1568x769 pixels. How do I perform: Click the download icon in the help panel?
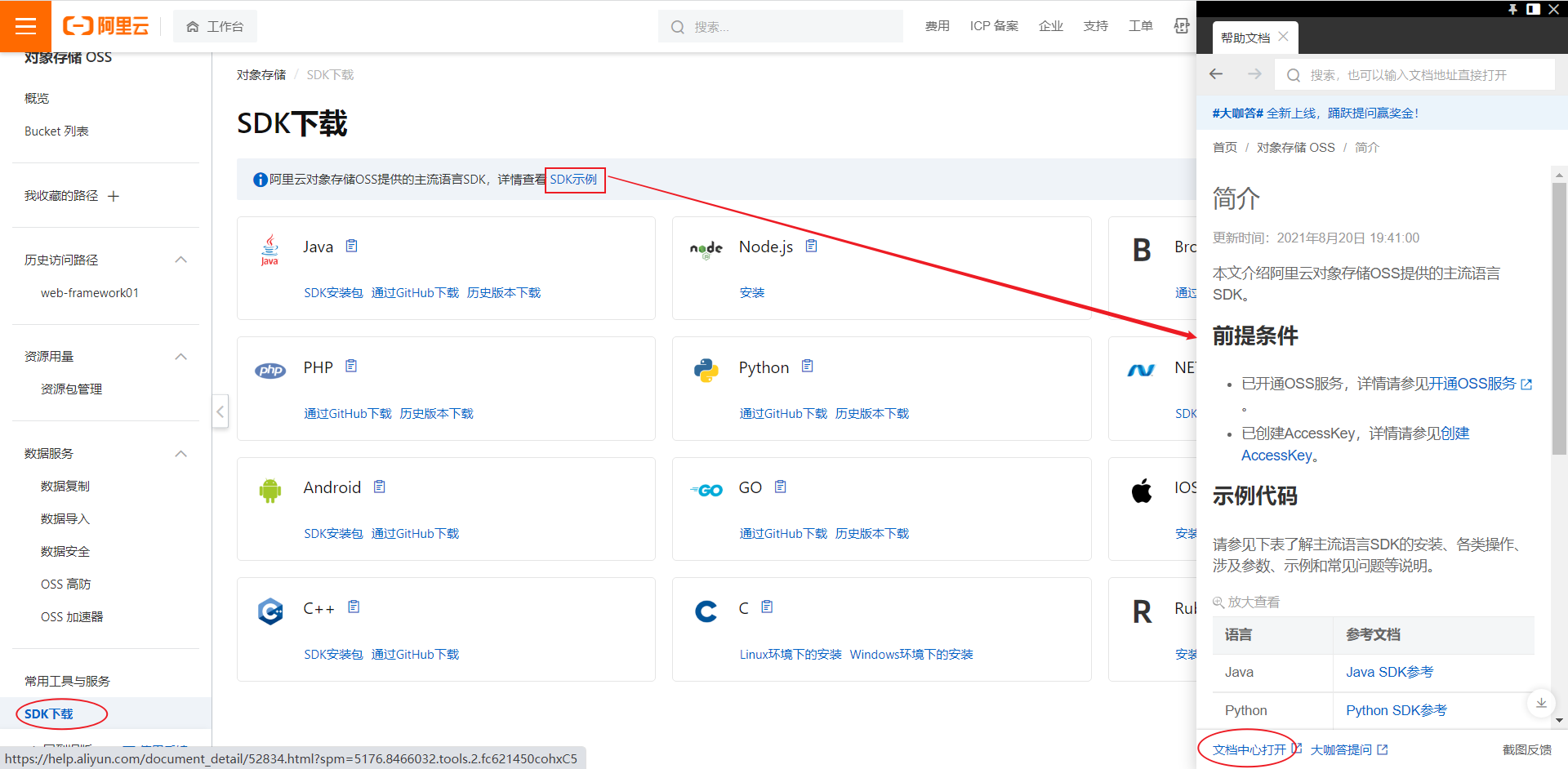[x=1542, y=703]
